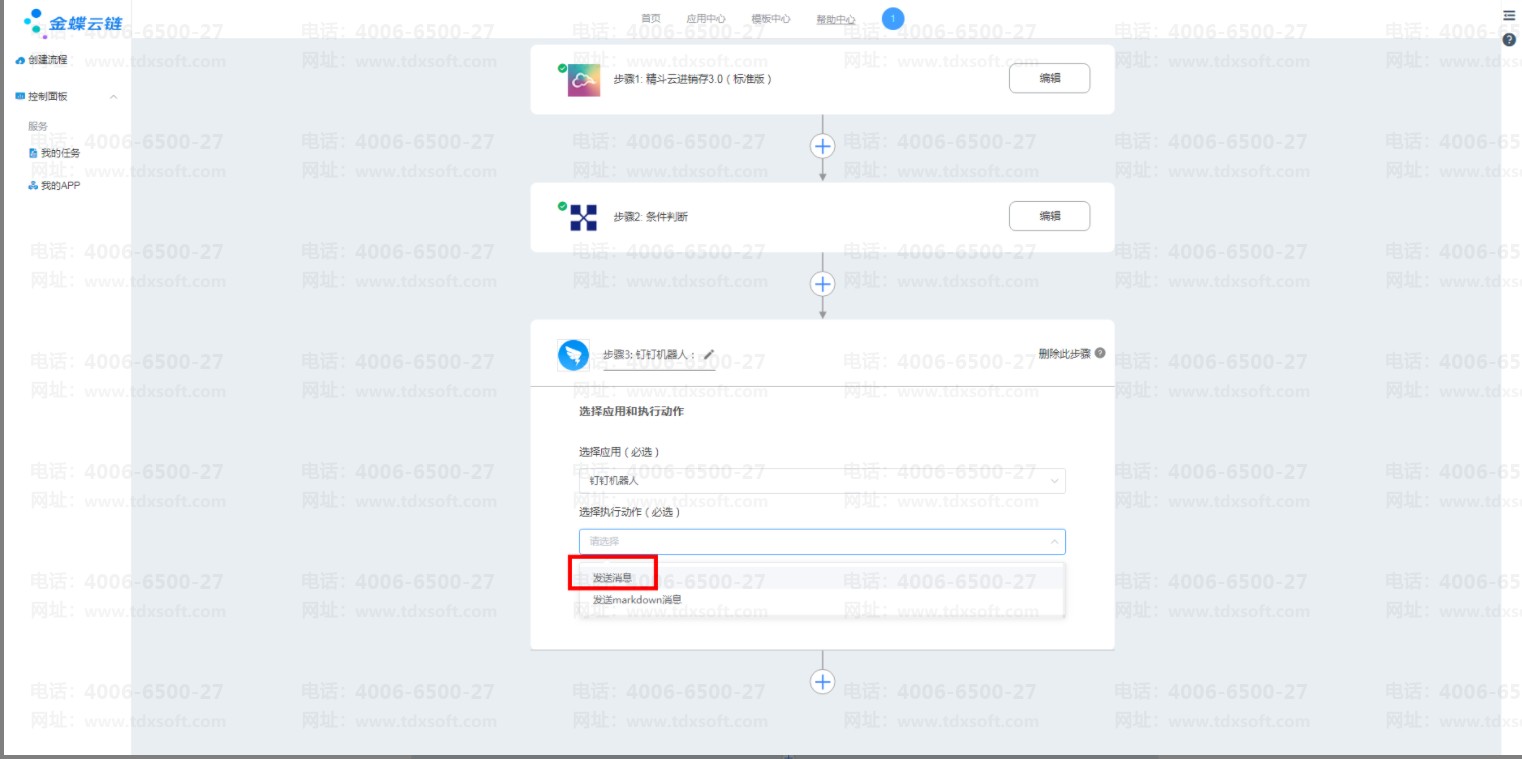Click 控制面板 label in the sidebar

point(48,97)
